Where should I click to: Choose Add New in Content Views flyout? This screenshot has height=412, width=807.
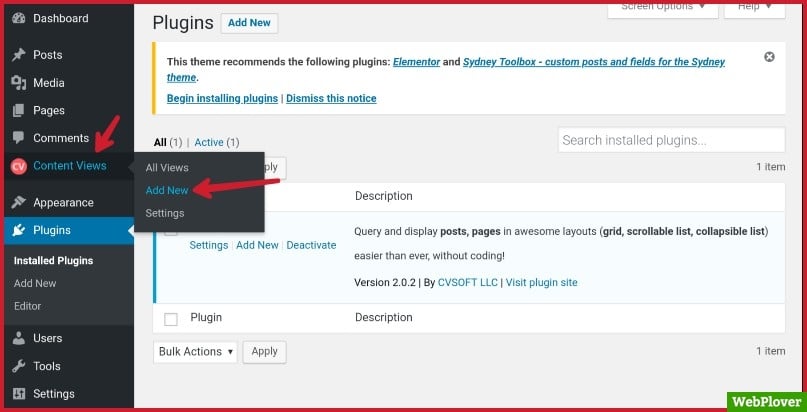(167, 190)
